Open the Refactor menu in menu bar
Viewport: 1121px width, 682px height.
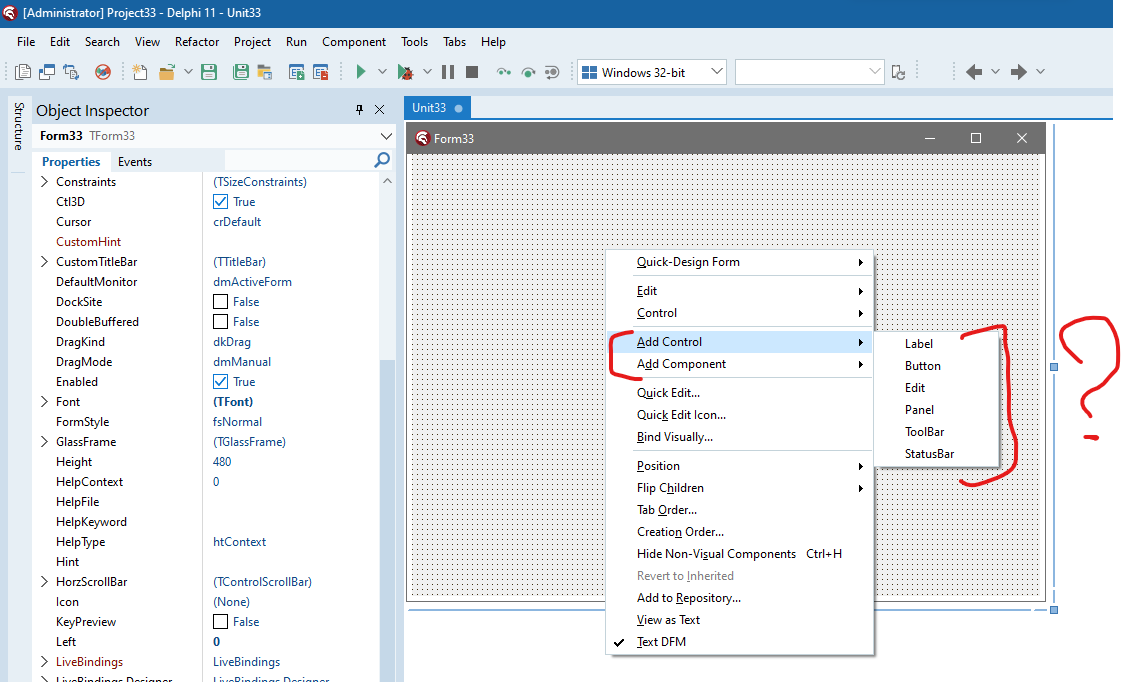coord(197,42)
